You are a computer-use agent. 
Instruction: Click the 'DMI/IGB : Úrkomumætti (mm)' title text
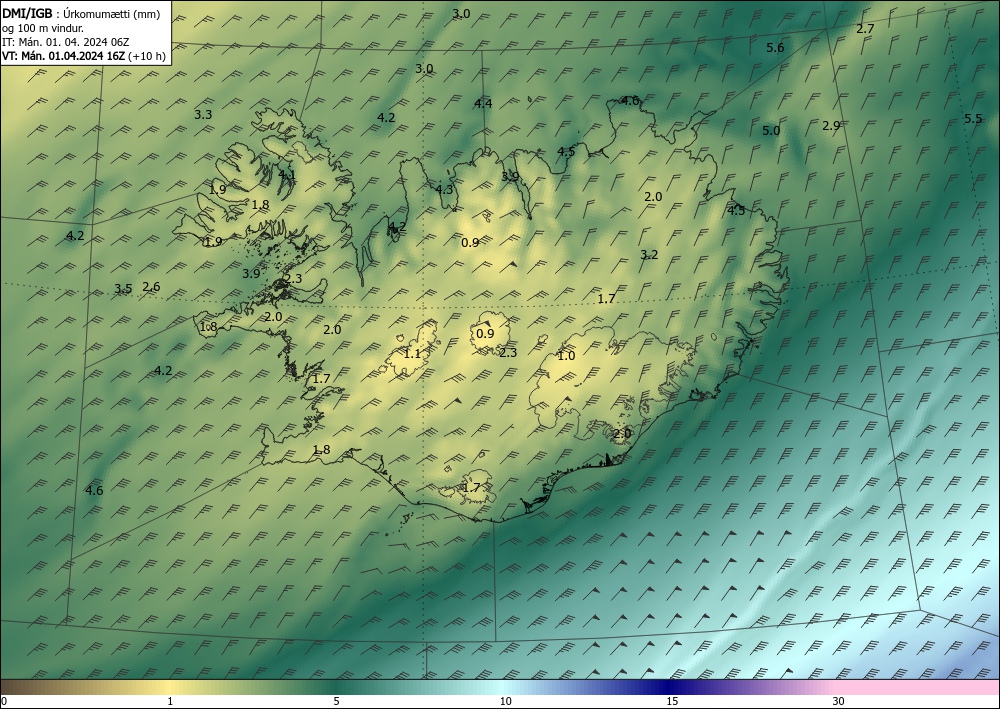tap(81, 13)
